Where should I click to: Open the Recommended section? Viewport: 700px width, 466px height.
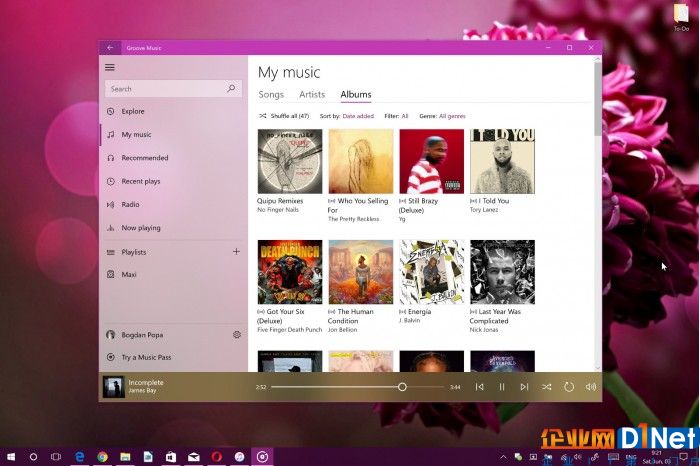(x=173, y=158)
